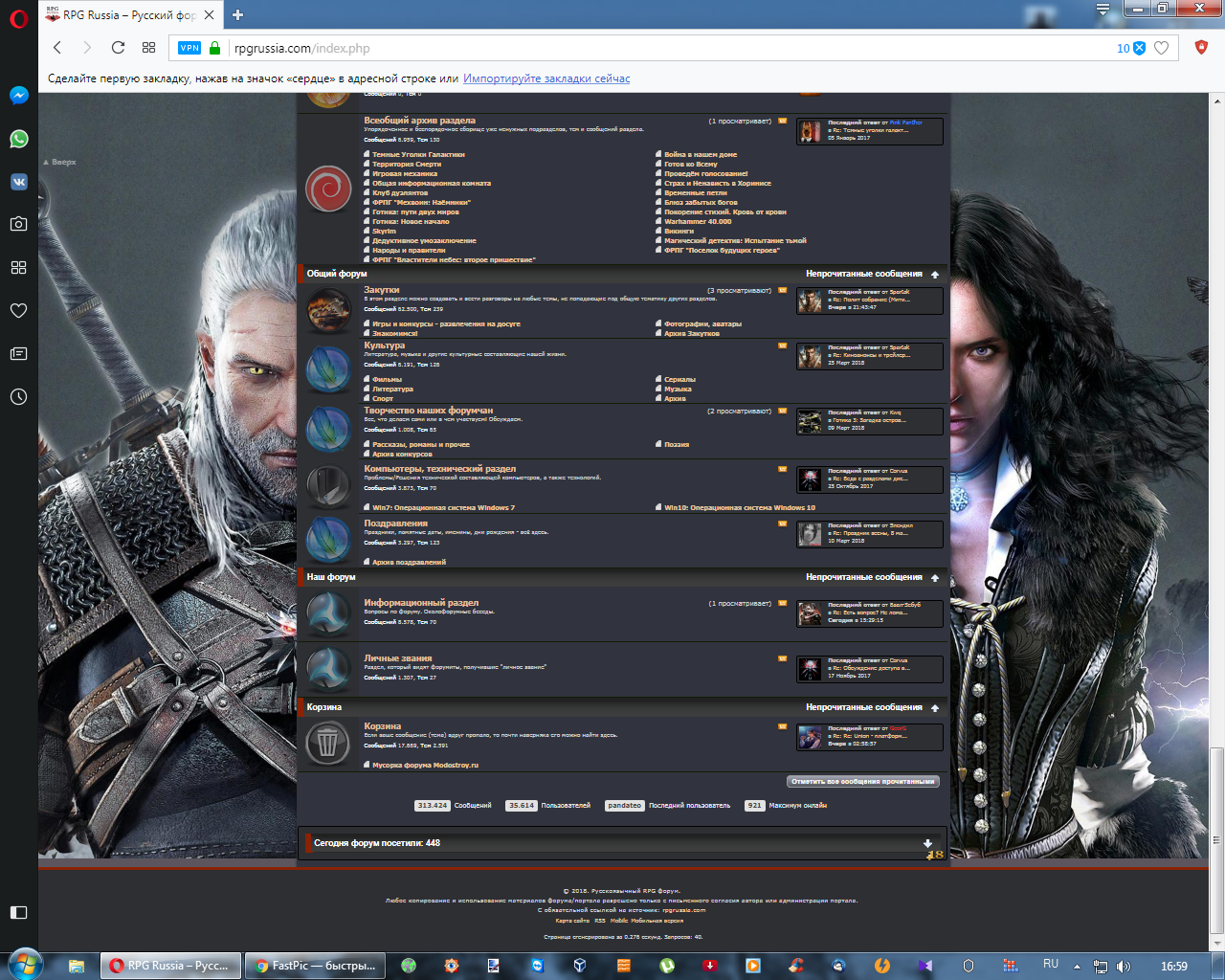Show hidden system tray icons arrow
Screen dimensions: 1225x980
[1077, 967]
